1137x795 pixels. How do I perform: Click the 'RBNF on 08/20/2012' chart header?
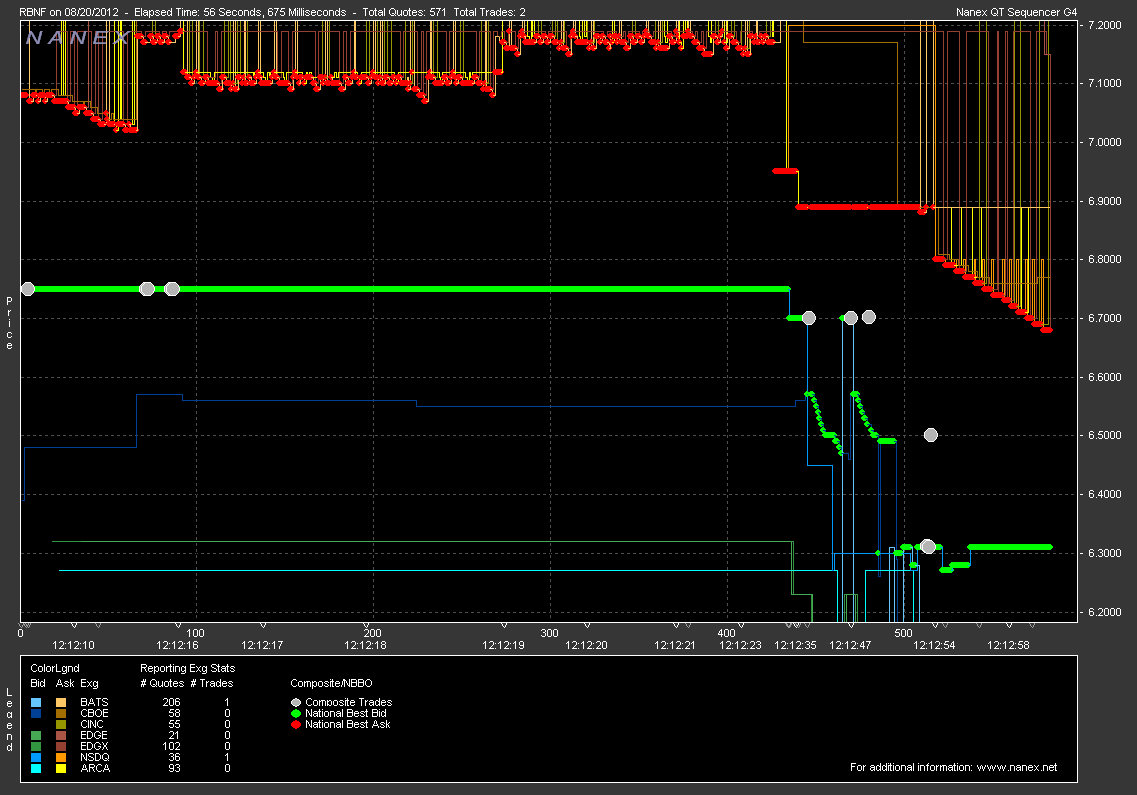tap(69, 12)
